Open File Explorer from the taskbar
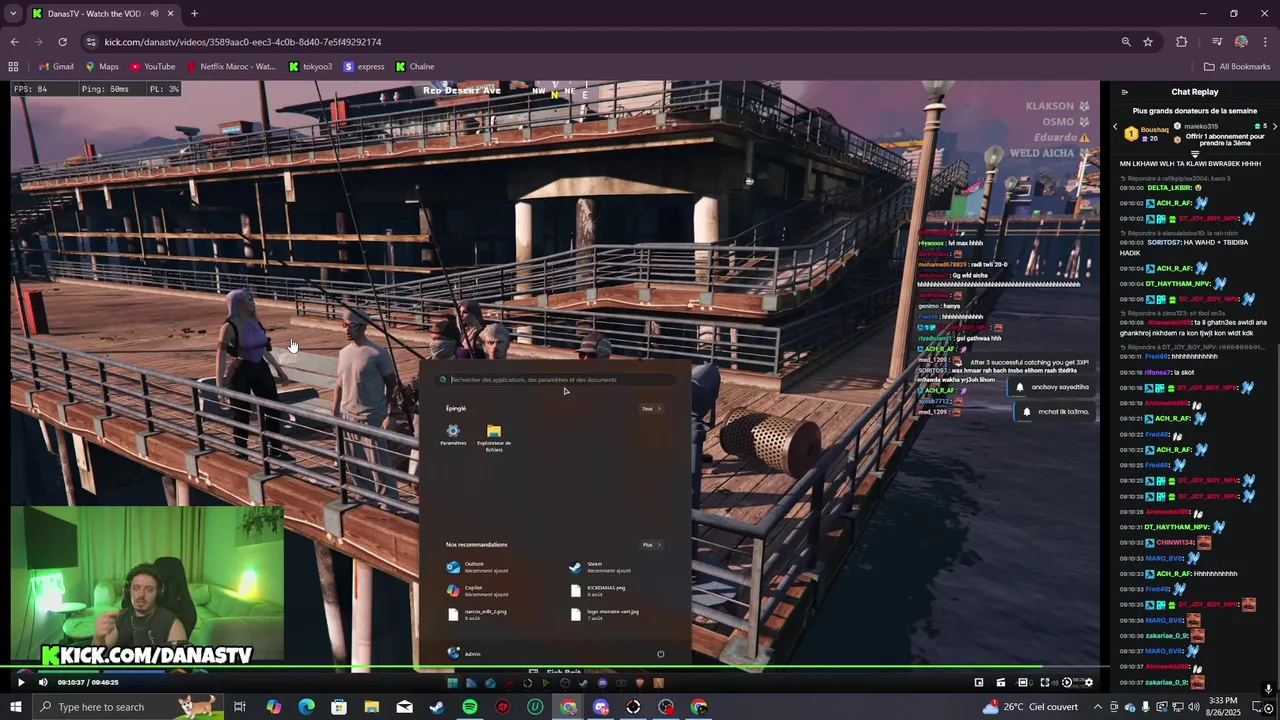1280x720 pixels. point(372,707)
